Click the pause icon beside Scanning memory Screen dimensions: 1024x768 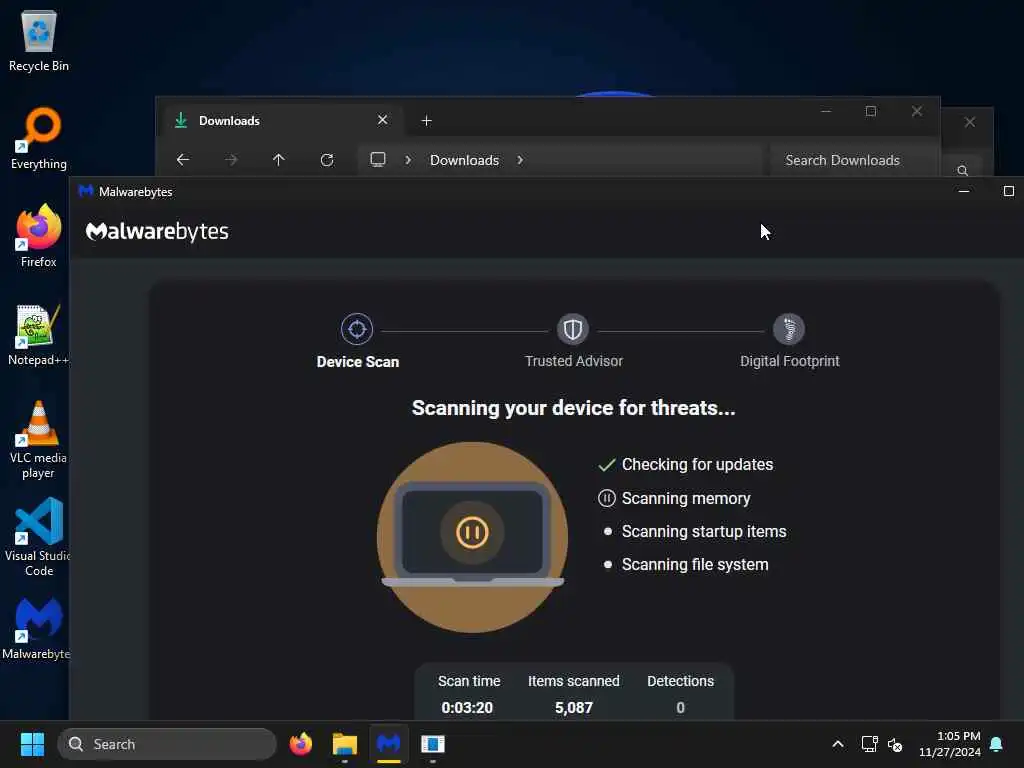pyautogui.click(x=607, y=498)
